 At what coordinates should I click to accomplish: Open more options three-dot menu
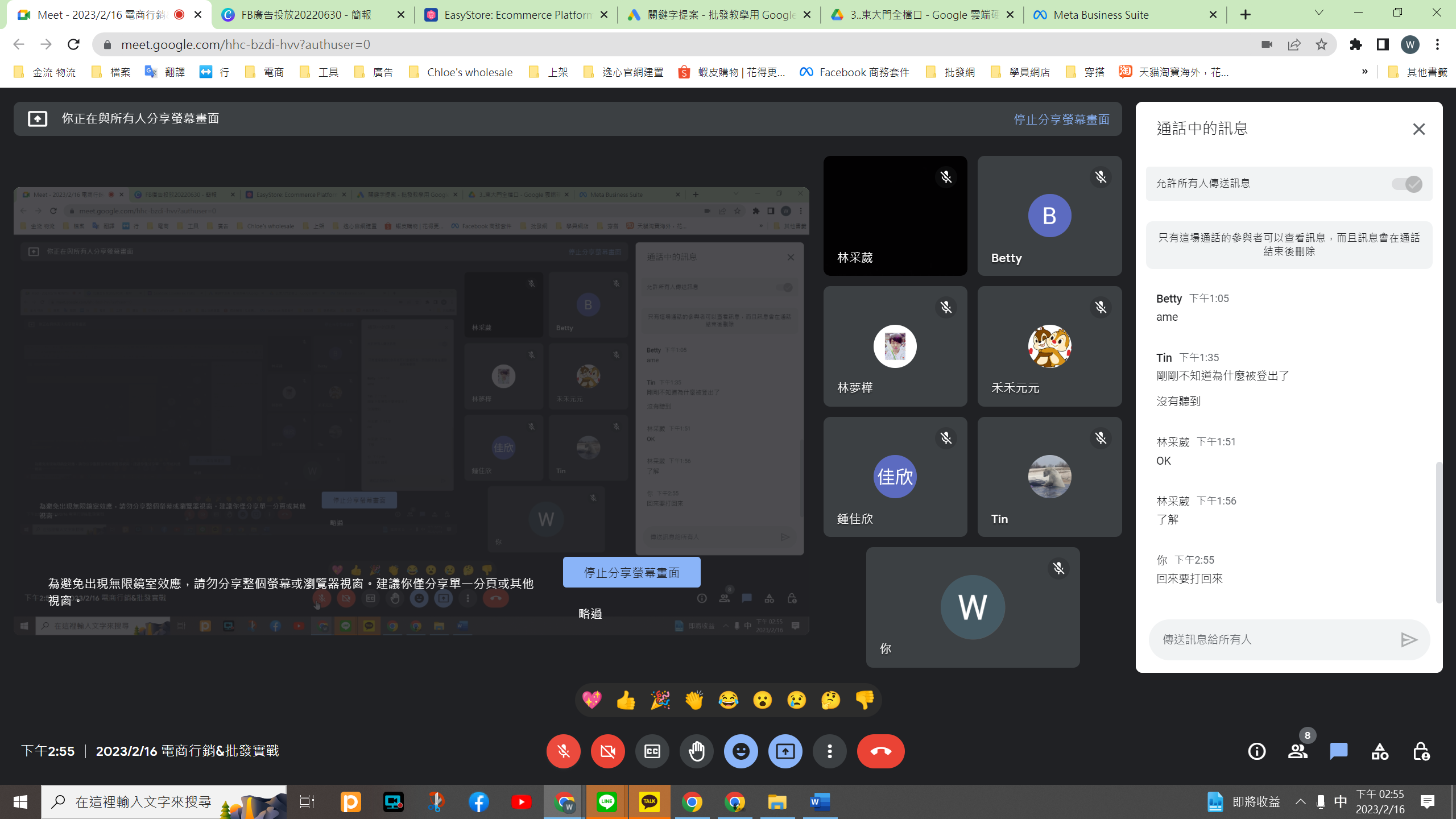click(x=830, y=751)
